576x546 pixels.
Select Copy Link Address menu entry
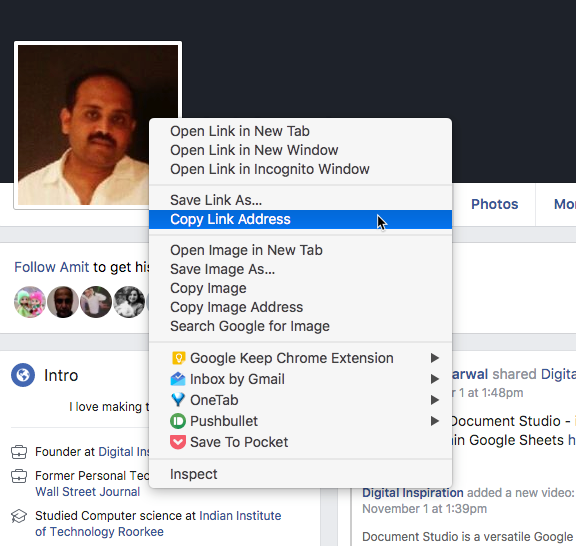[300, 219]
